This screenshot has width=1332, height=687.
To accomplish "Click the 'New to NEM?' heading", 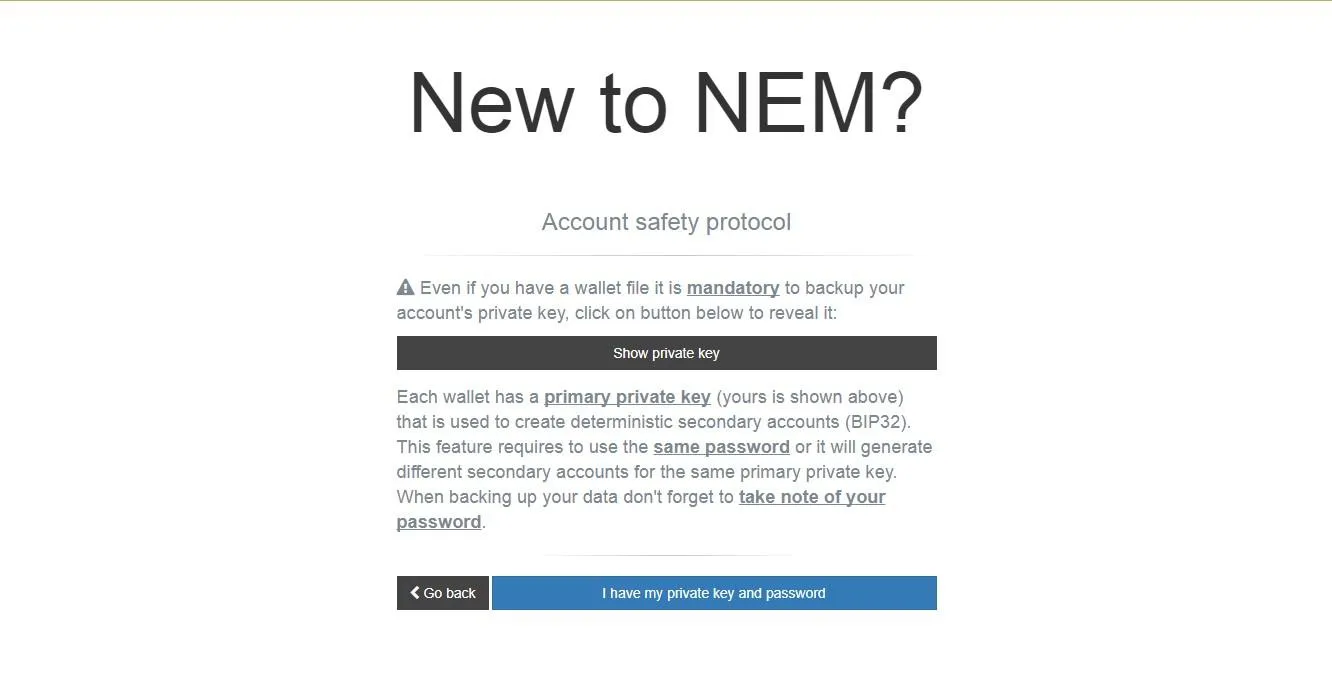I will [666, 100].
